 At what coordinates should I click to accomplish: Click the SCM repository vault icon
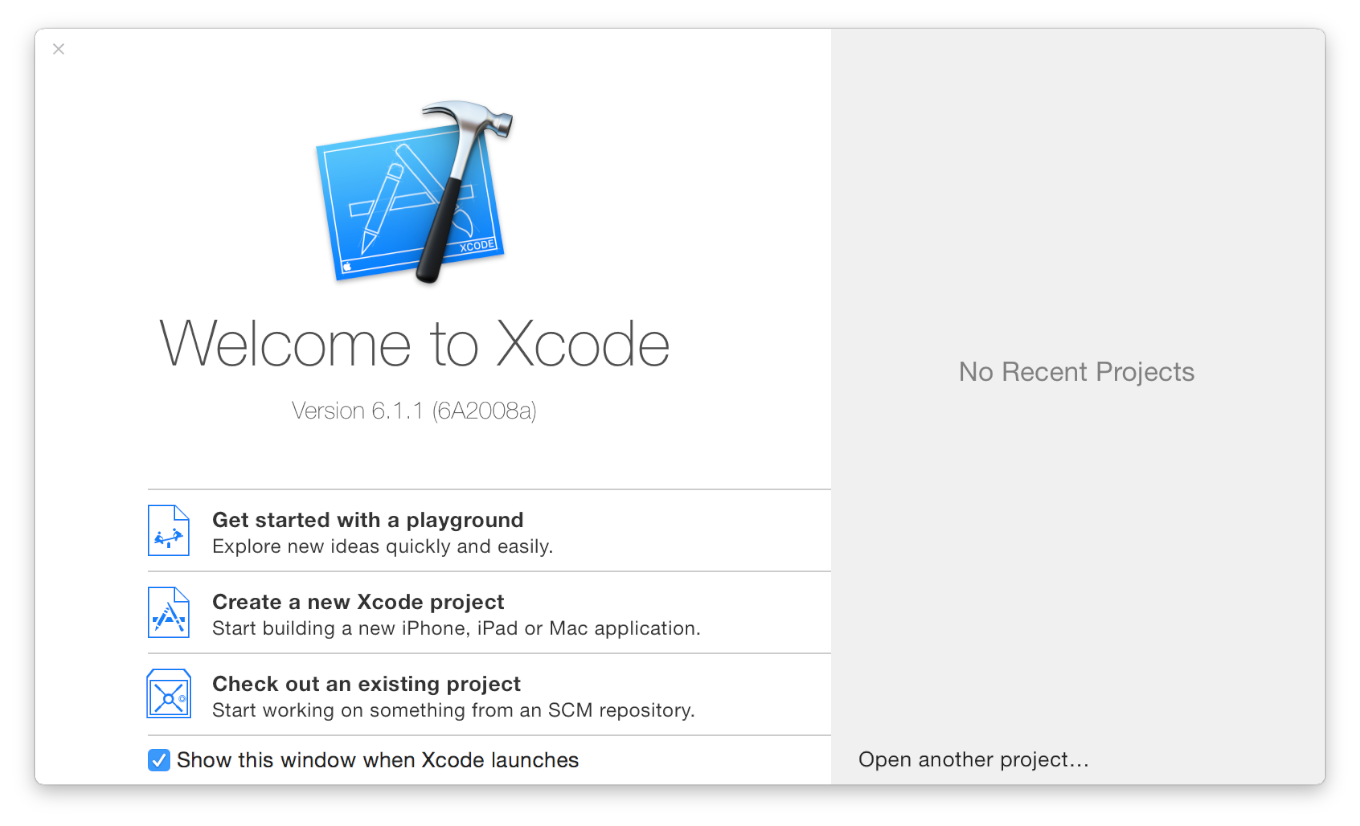click(x=169, y=694)
